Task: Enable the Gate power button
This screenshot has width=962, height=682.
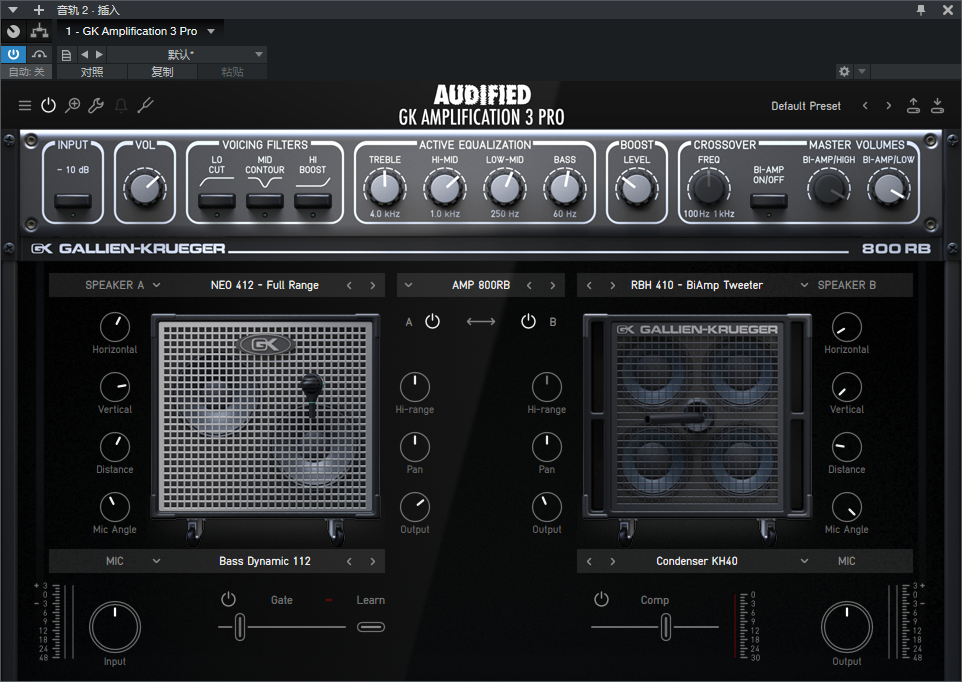Action: point(228,599)
